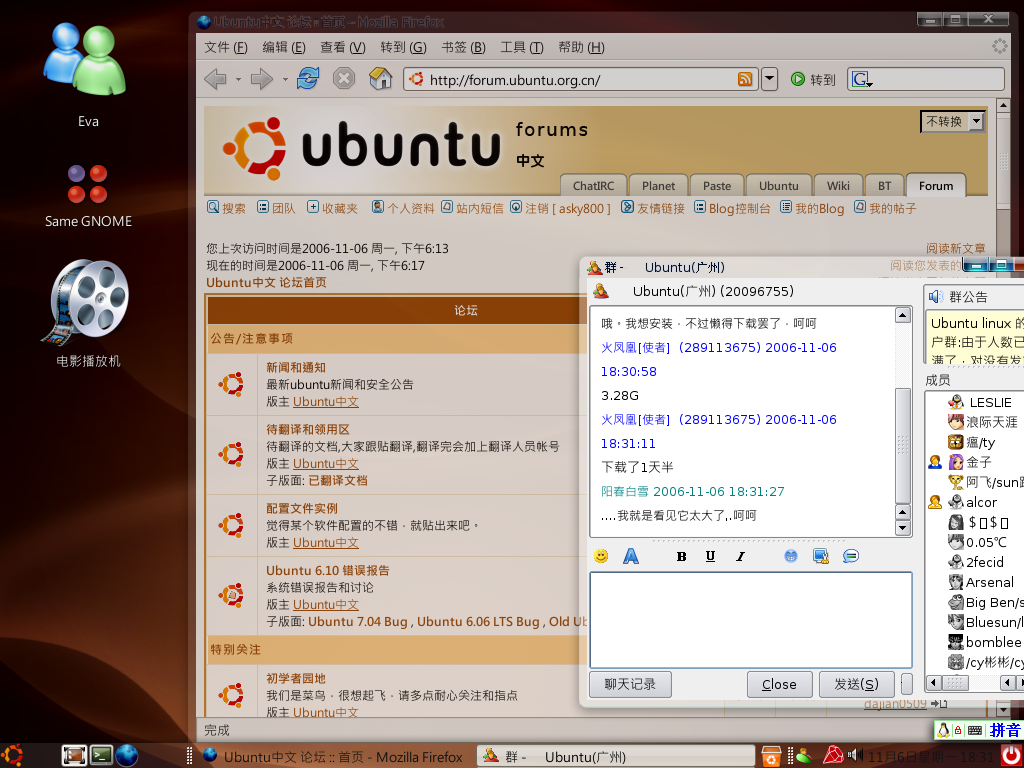Click the screenshot icon in chat toolbar

coord(821,556)
